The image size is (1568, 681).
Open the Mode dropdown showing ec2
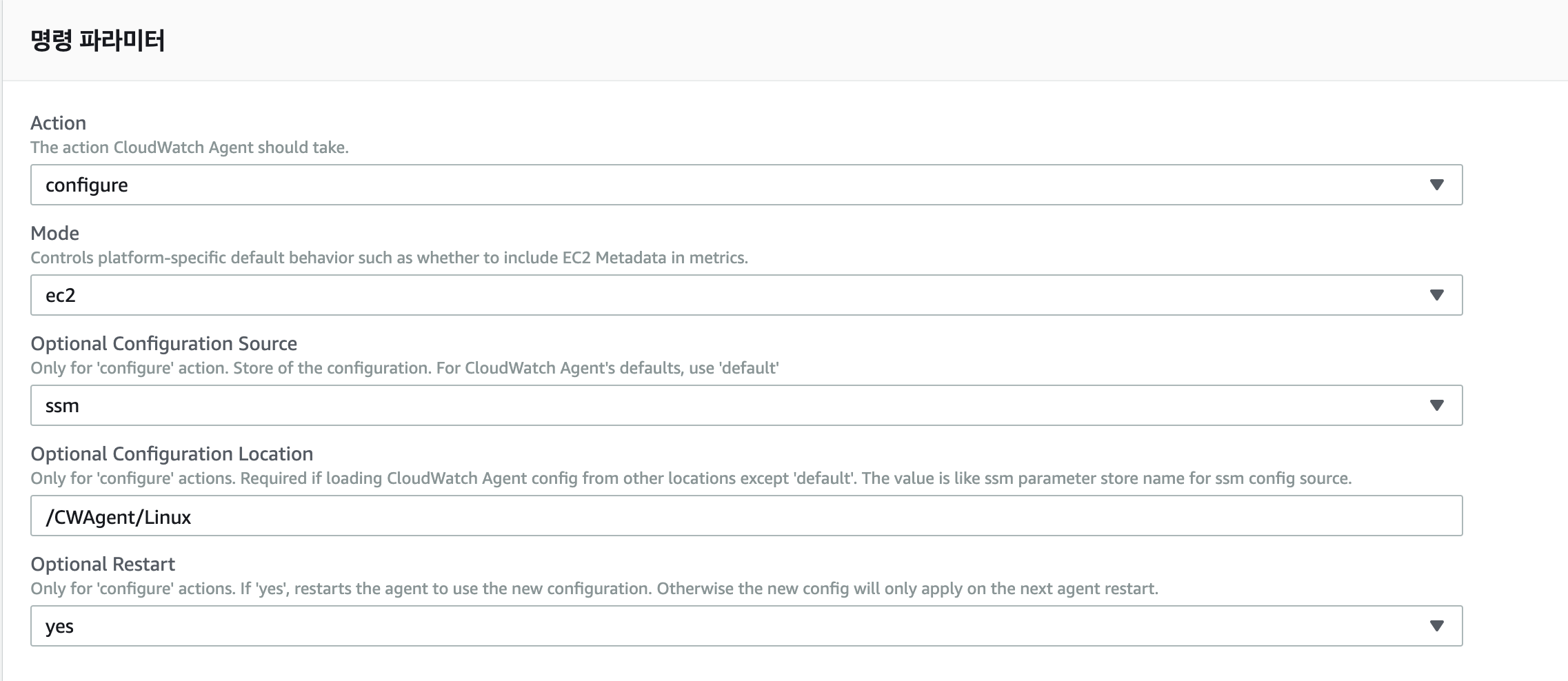click(746, 295)
